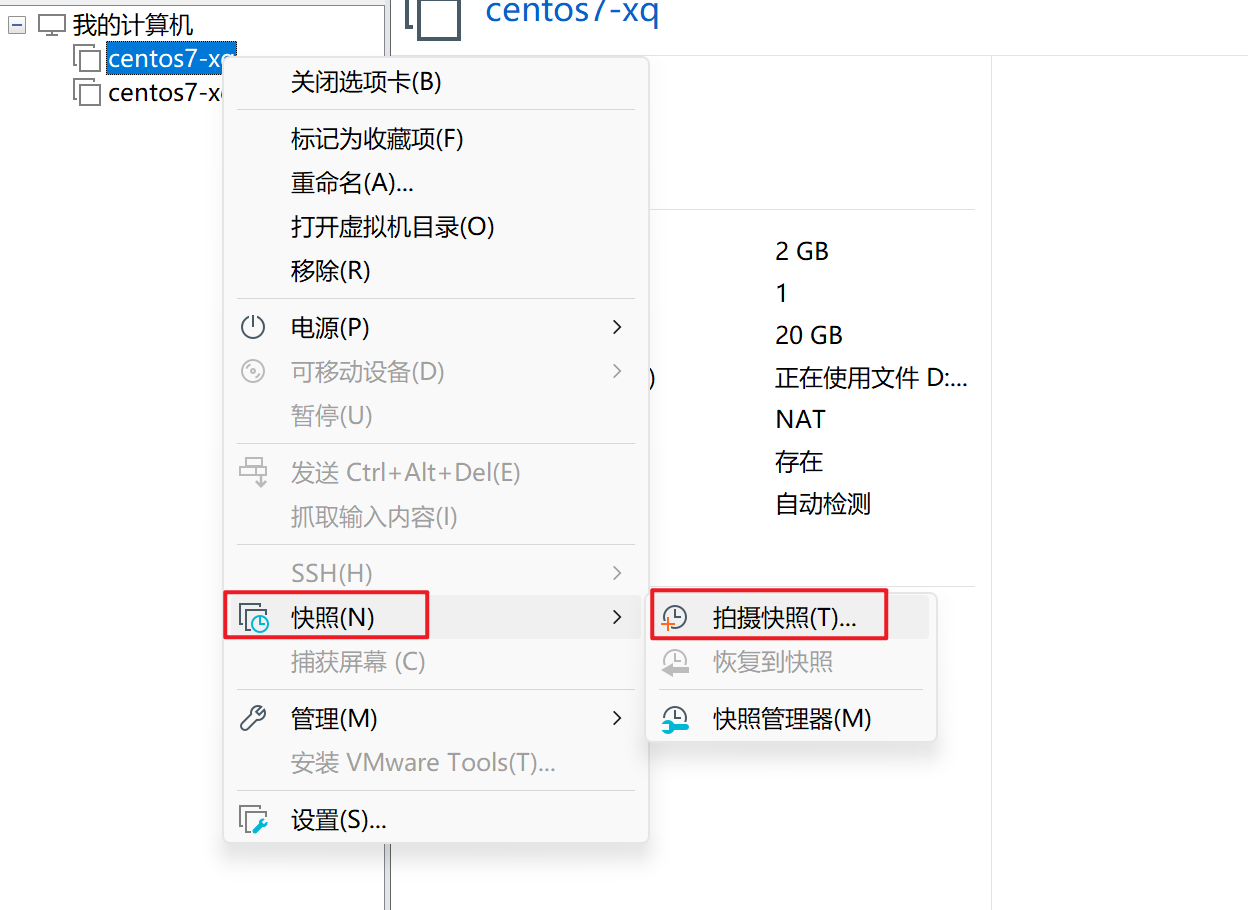Click the 2 GB memory value
Viewport: 1248px width, 910px height.
pos(802,251)
